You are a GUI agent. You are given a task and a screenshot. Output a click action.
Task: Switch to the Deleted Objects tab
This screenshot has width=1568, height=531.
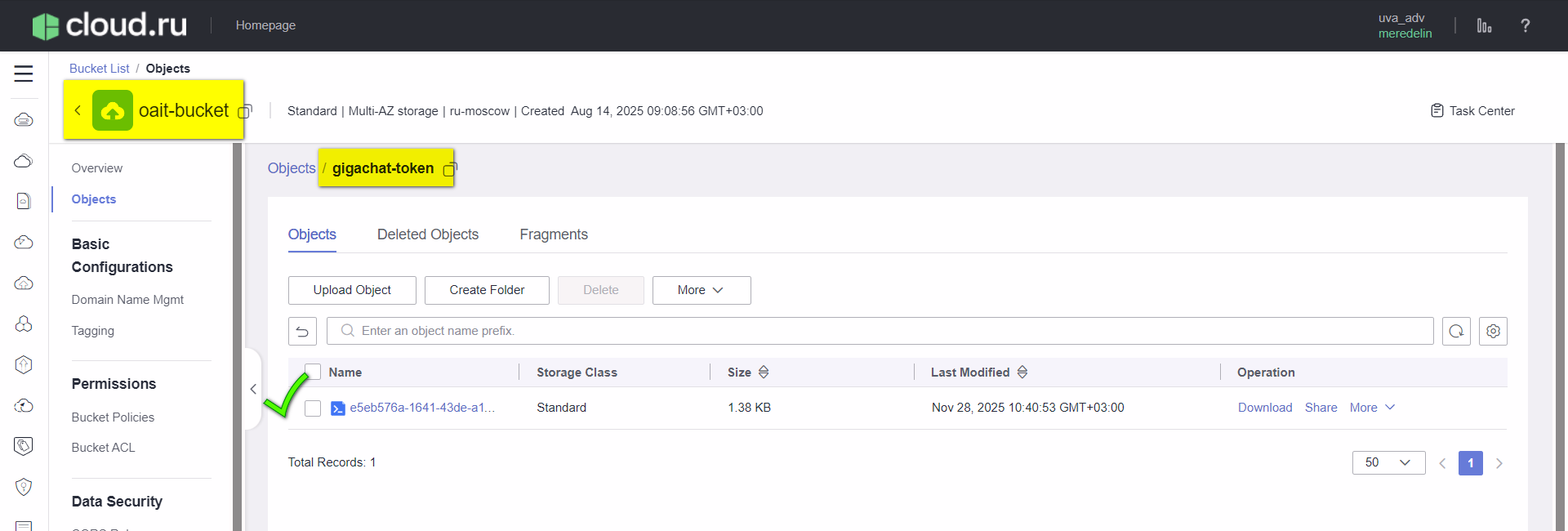click(x=428, y=234)
